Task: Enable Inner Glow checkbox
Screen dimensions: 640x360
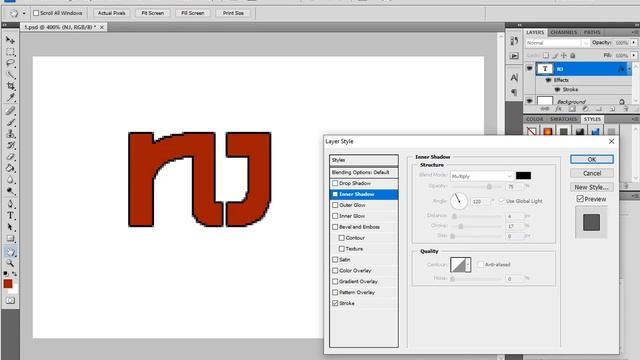Action: (x=335, y=216)
